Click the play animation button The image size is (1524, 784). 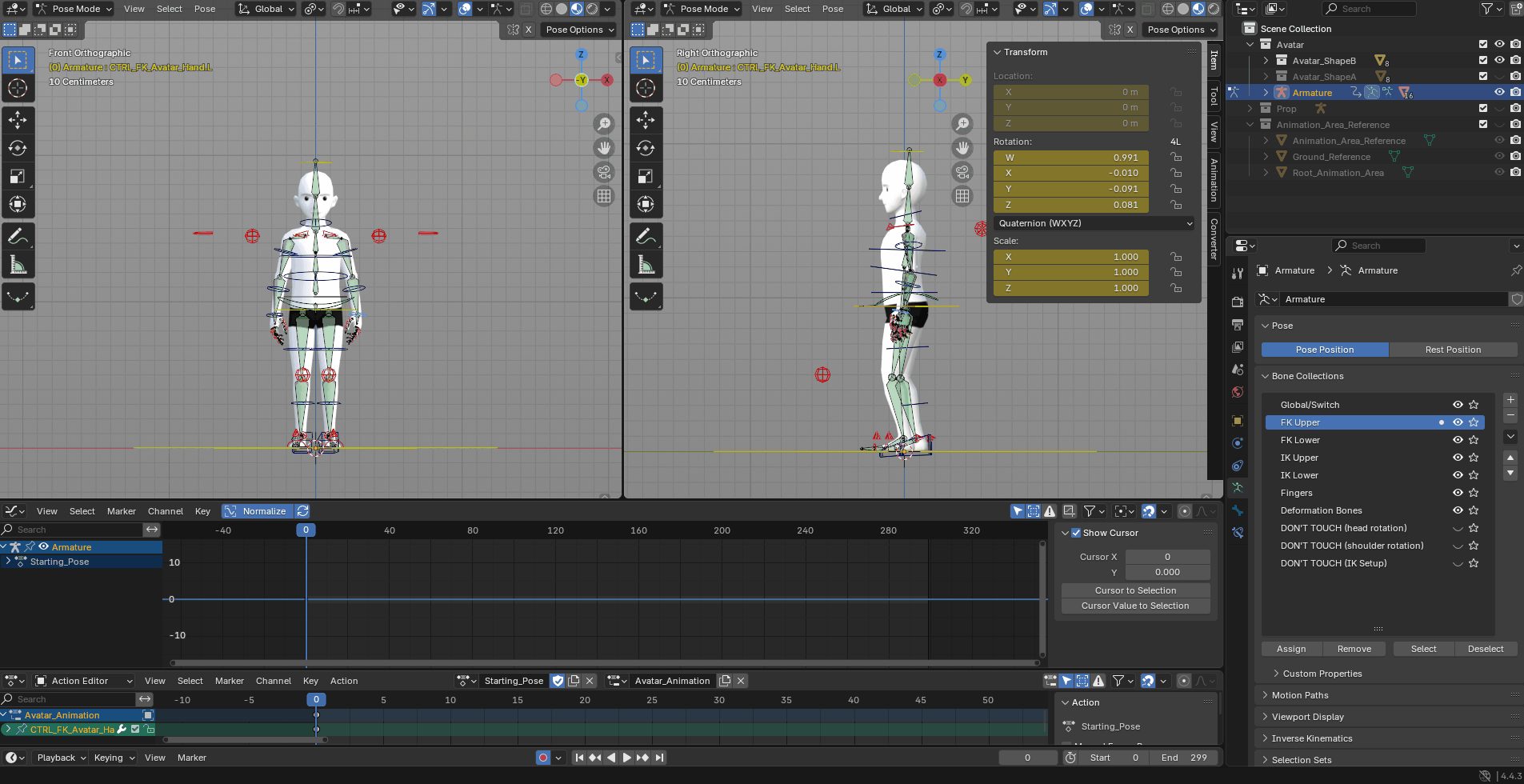[626, 758]
